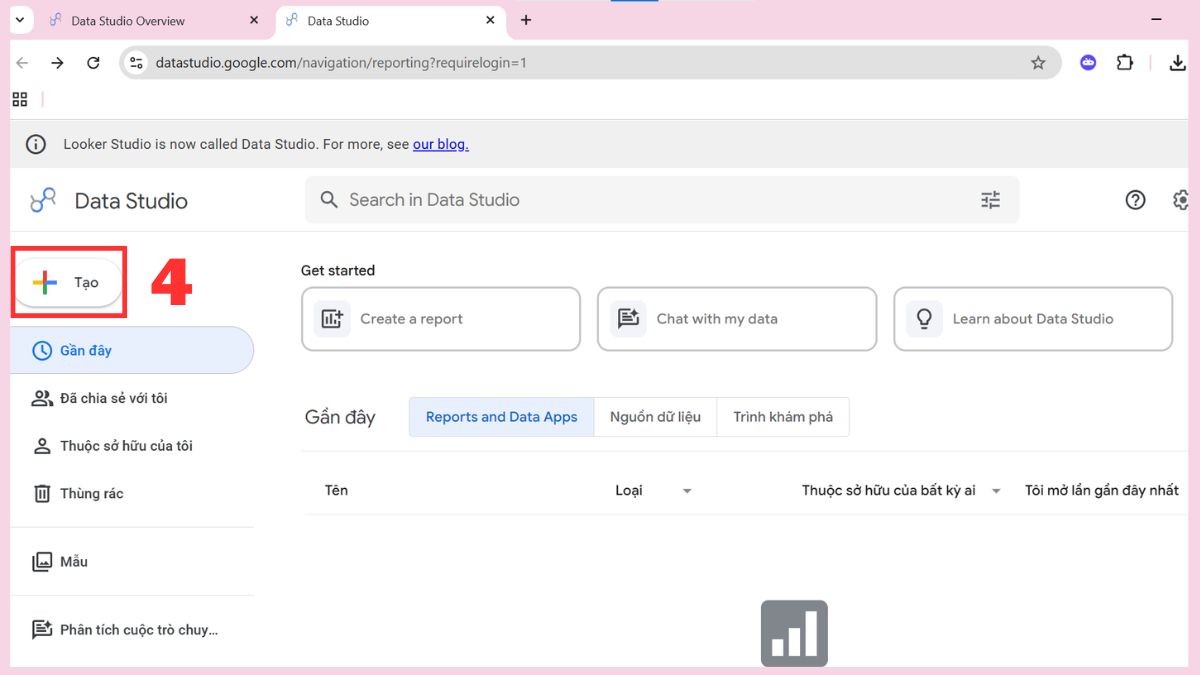Reload the current page
Screen dimensions: 1200x675
[x=93, y=63]
